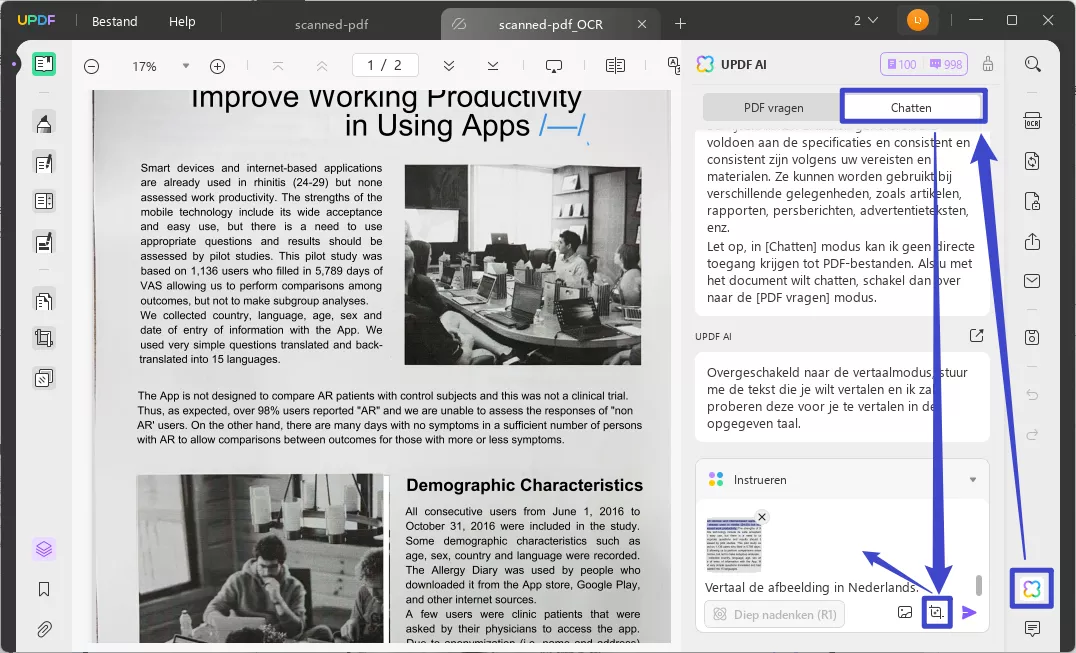This screenshot has height=653, width=1076.
Task: Select the screenshot crop tool in chat
Action: coord(936,612)
